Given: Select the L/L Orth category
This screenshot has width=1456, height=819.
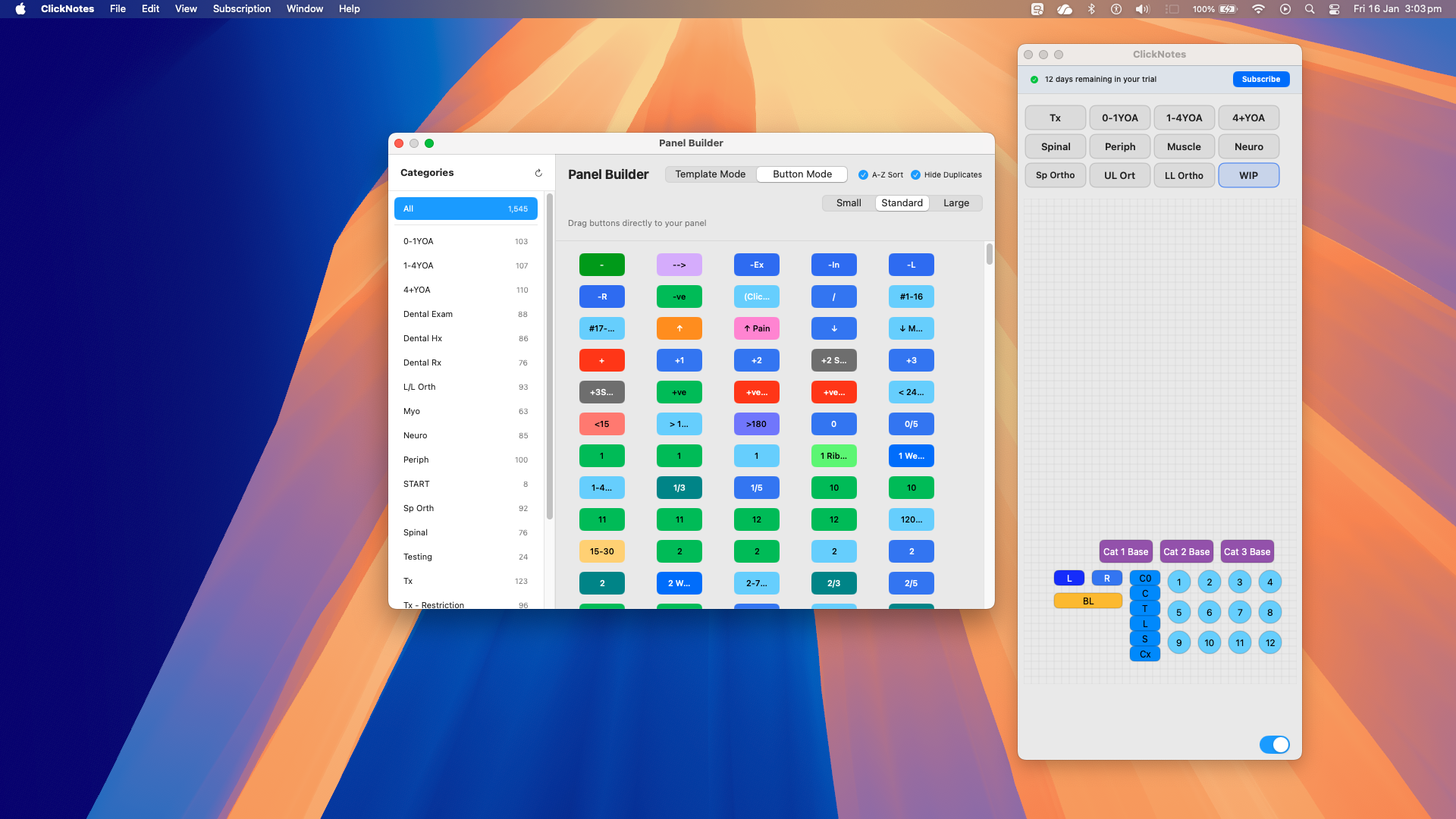Looking at the screenshot, I should pyautogui.click(x=466, y=387).
